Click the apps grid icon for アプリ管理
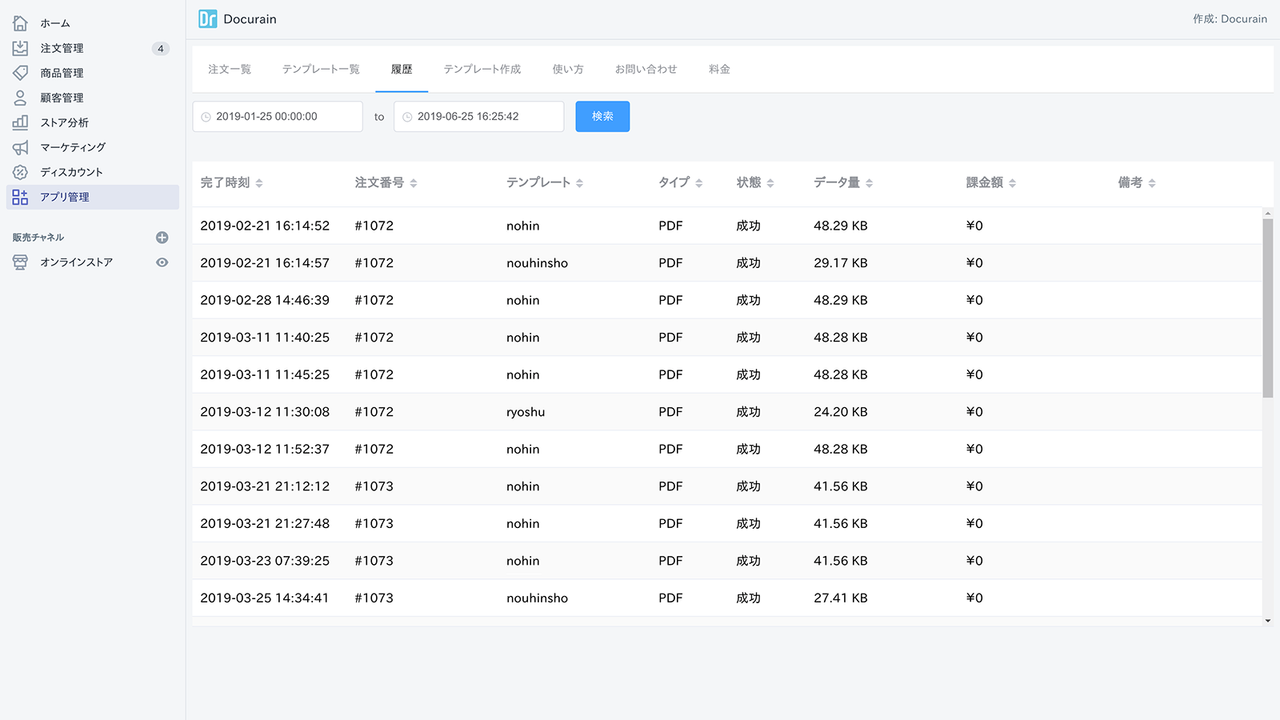The image size is (1280, 720). point(20,197)
